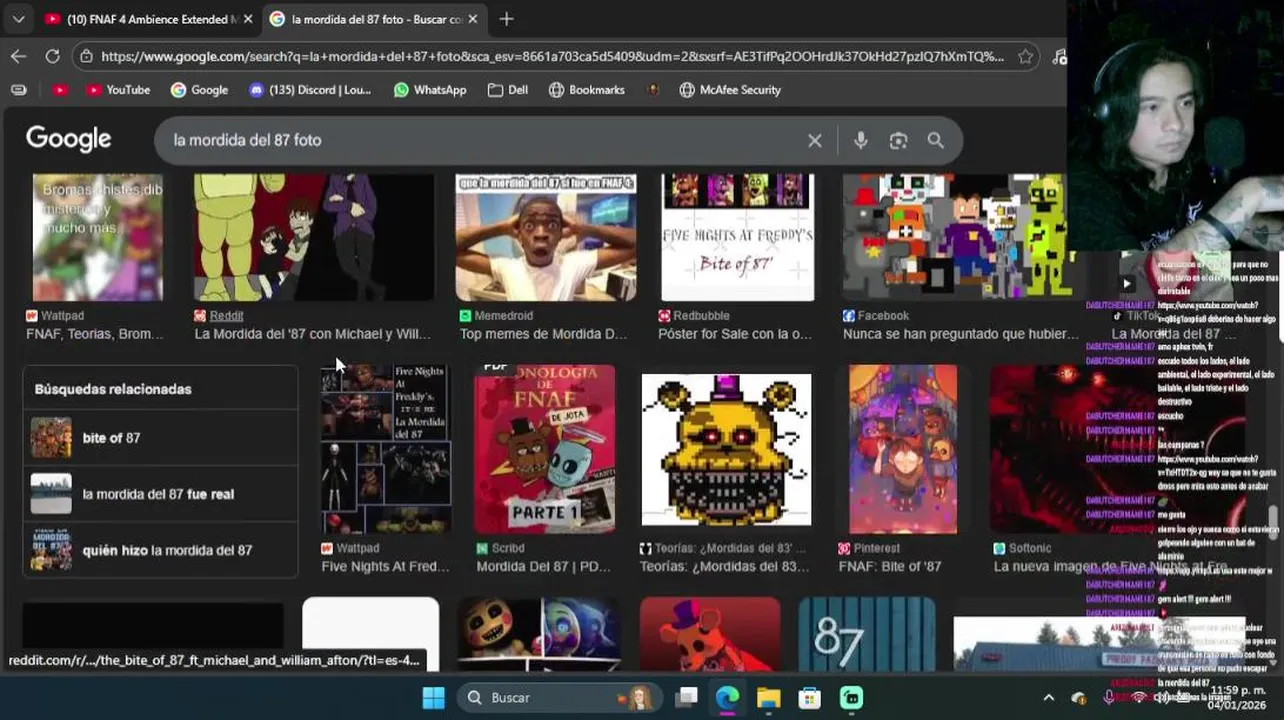Close the Google search tab
This screenshot has width=1284, height=720.
(x=473, y=19)
